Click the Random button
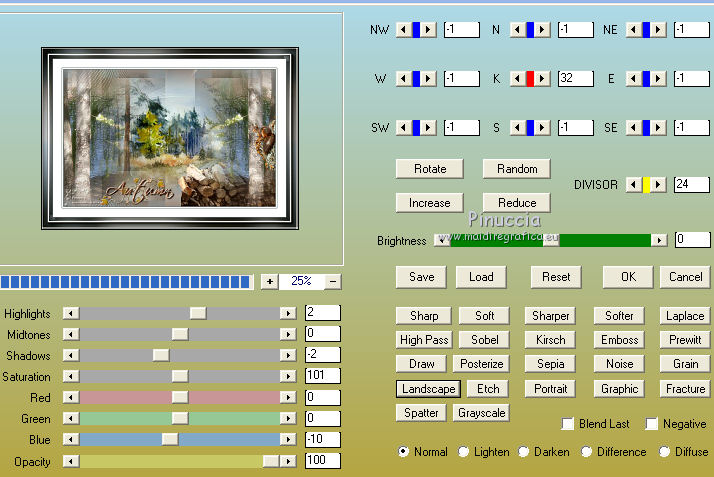 pos(517,169)
